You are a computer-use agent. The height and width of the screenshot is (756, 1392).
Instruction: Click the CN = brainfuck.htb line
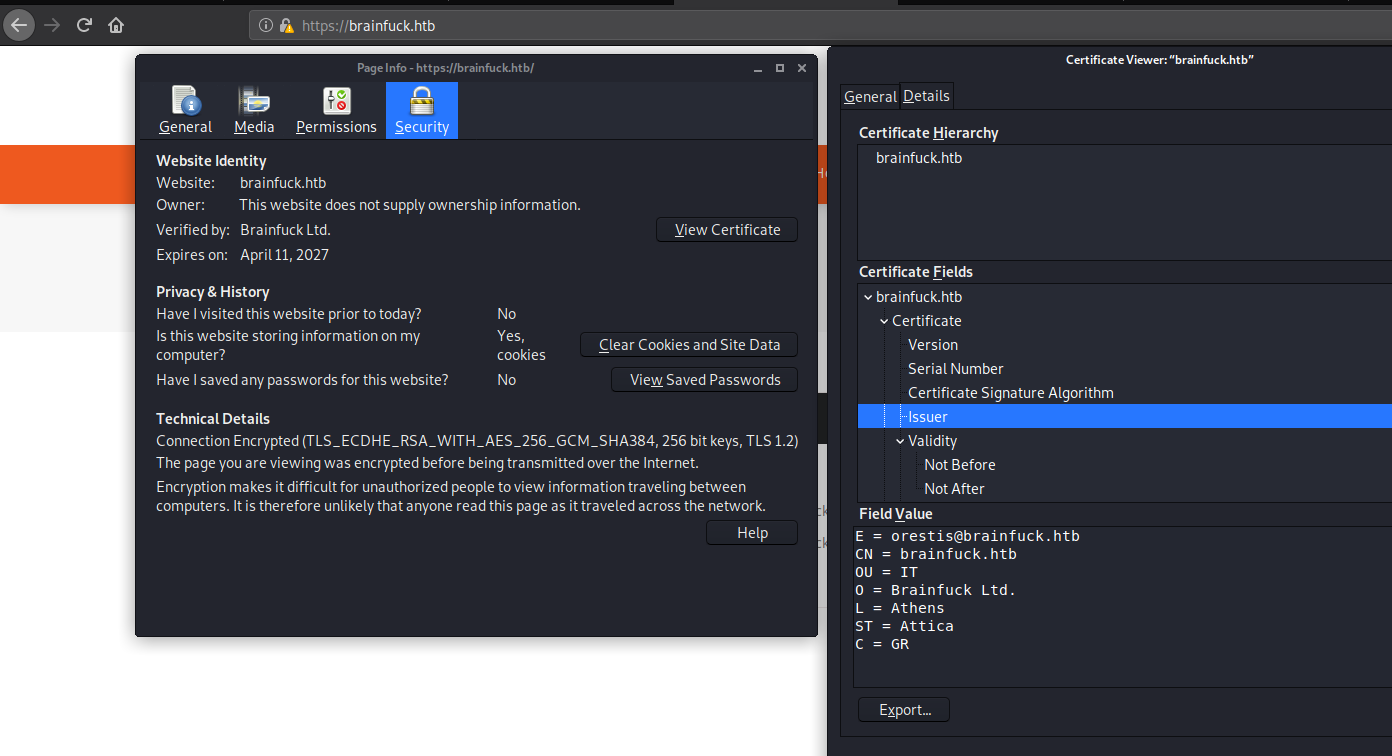pyautogui.click(x=936, y=554)
